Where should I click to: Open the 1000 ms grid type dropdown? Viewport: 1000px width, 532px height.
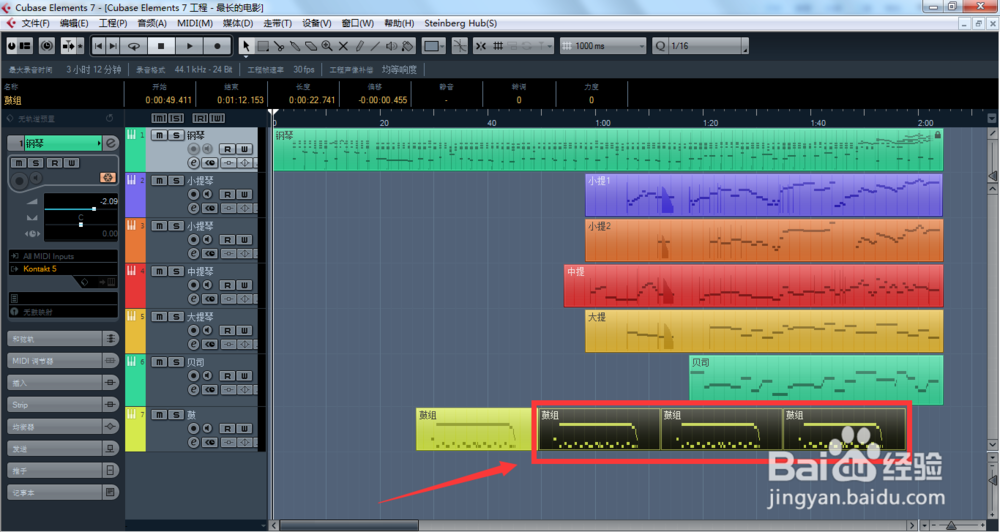[x=603, y=46]
